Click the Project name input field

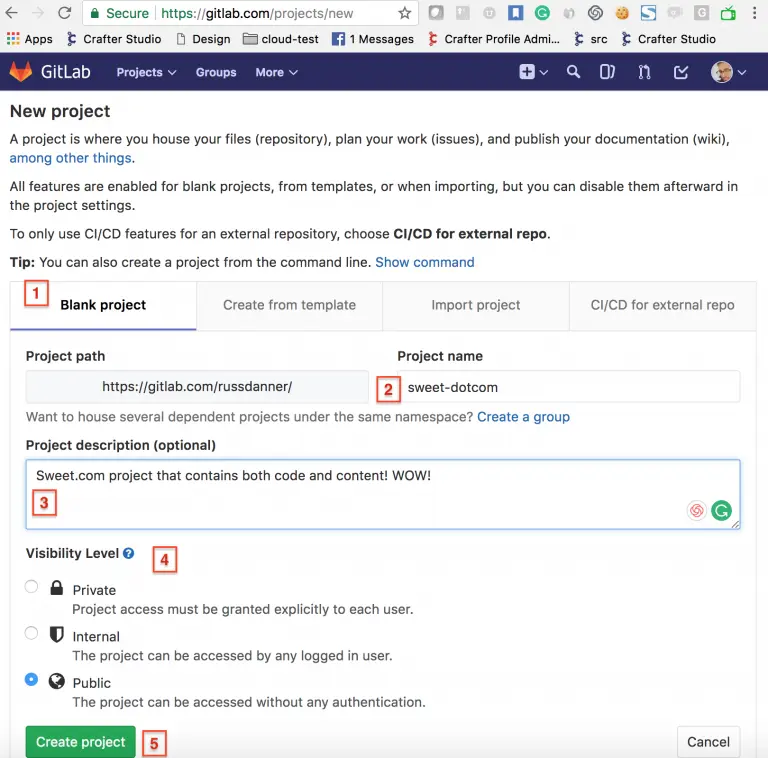[568, 387]
